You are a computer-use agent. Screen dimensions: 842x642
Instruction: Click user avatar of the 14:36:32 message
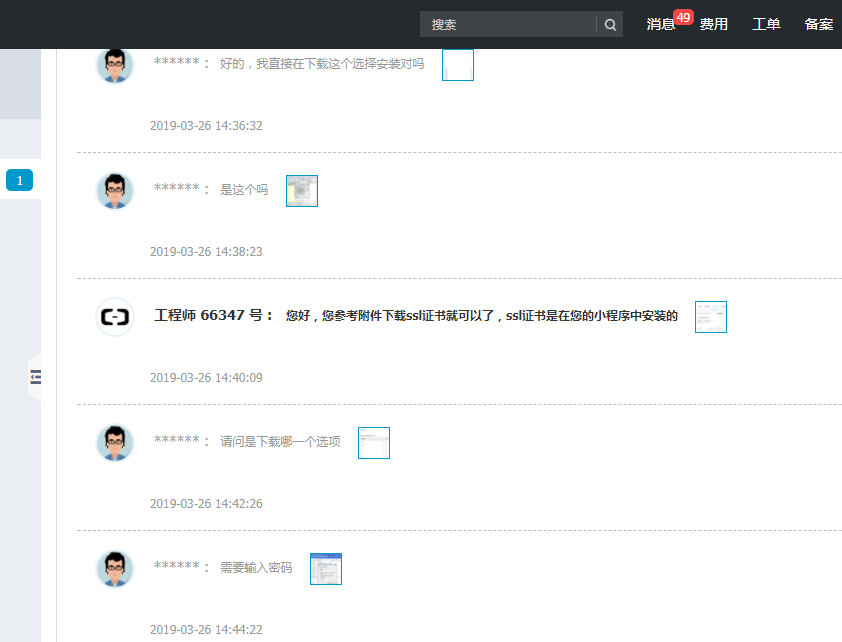(x=115, y=65)
